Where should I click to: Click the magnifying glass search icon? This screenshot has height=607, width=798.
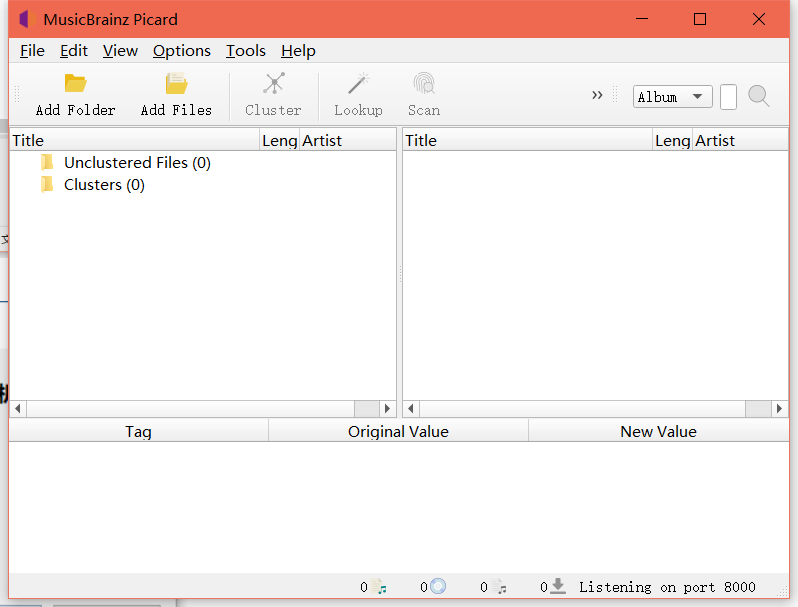758,96
